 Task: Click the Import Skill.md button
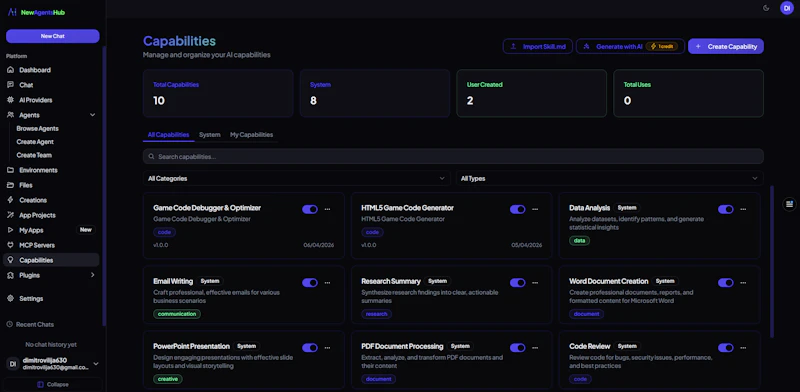coord(538,46)
